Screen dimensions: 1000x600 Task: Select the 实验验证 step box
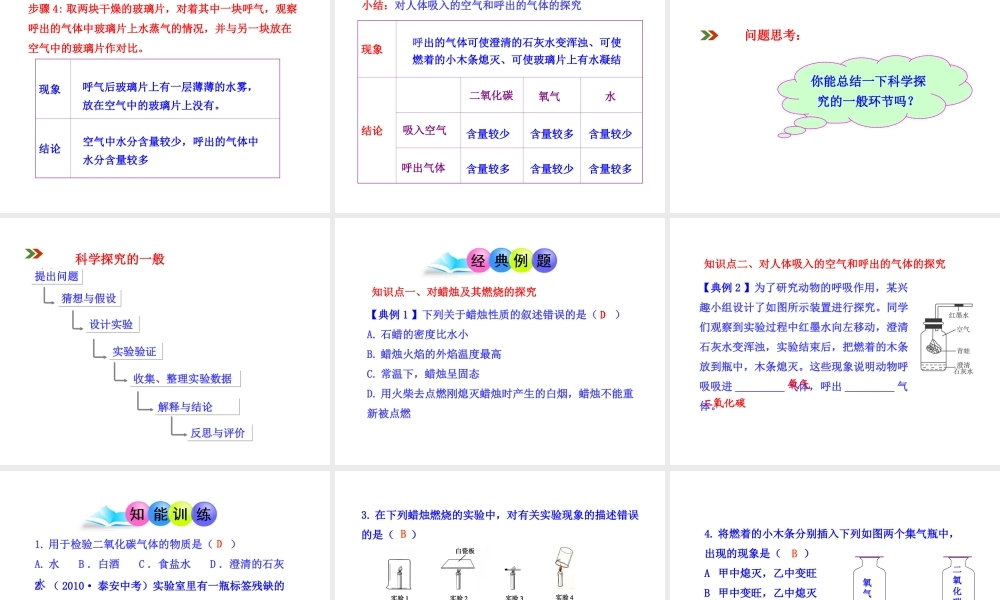pyautogui.click(x=135, y=351)
